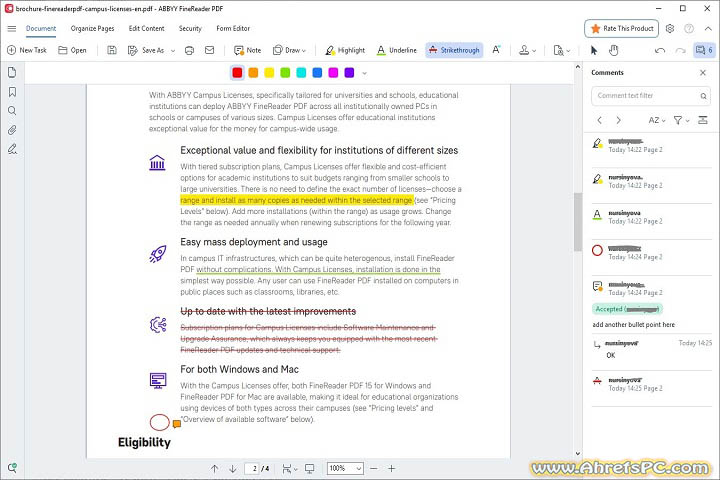720x480 pixels.
Task: Click the help question mark icon
Action: pyautogui.click(x=689, y=28)
